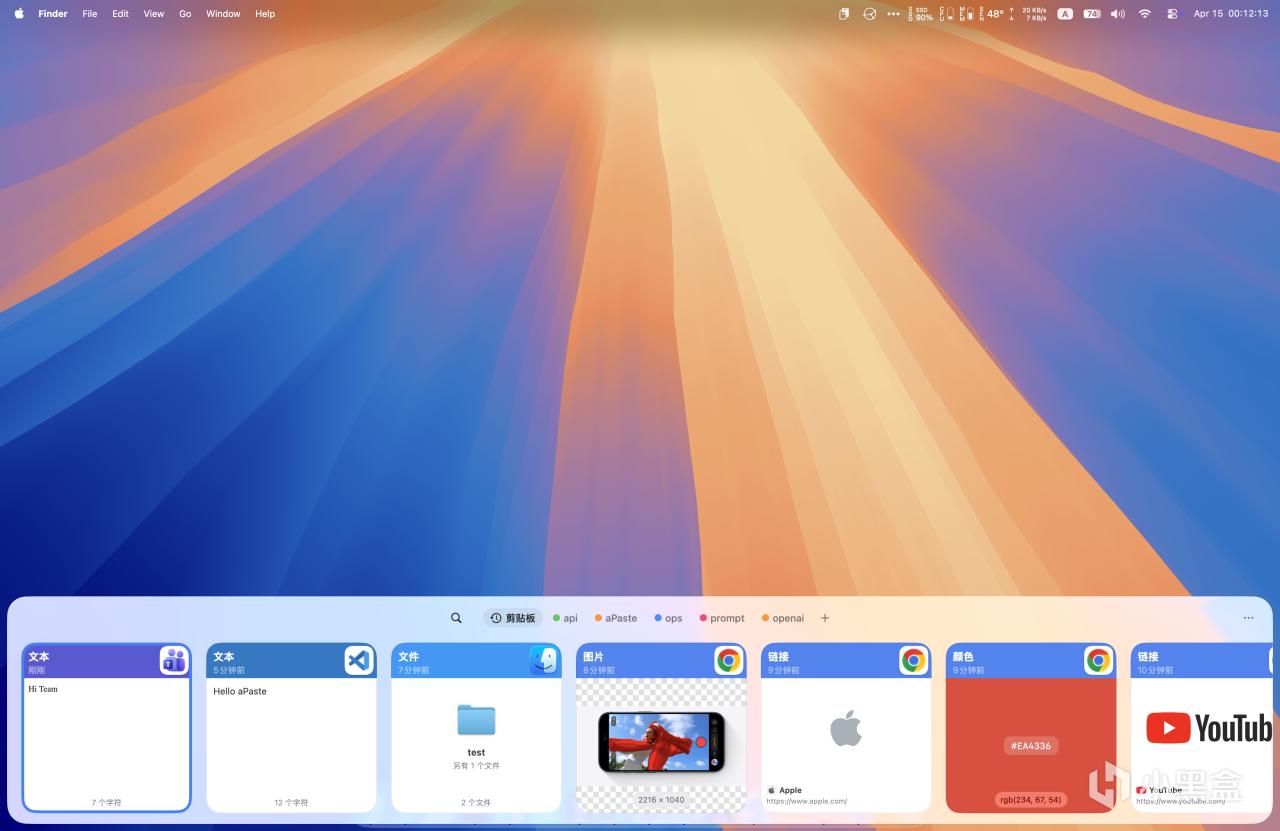Click the gray Apple logo in the link card

(846, 729)
